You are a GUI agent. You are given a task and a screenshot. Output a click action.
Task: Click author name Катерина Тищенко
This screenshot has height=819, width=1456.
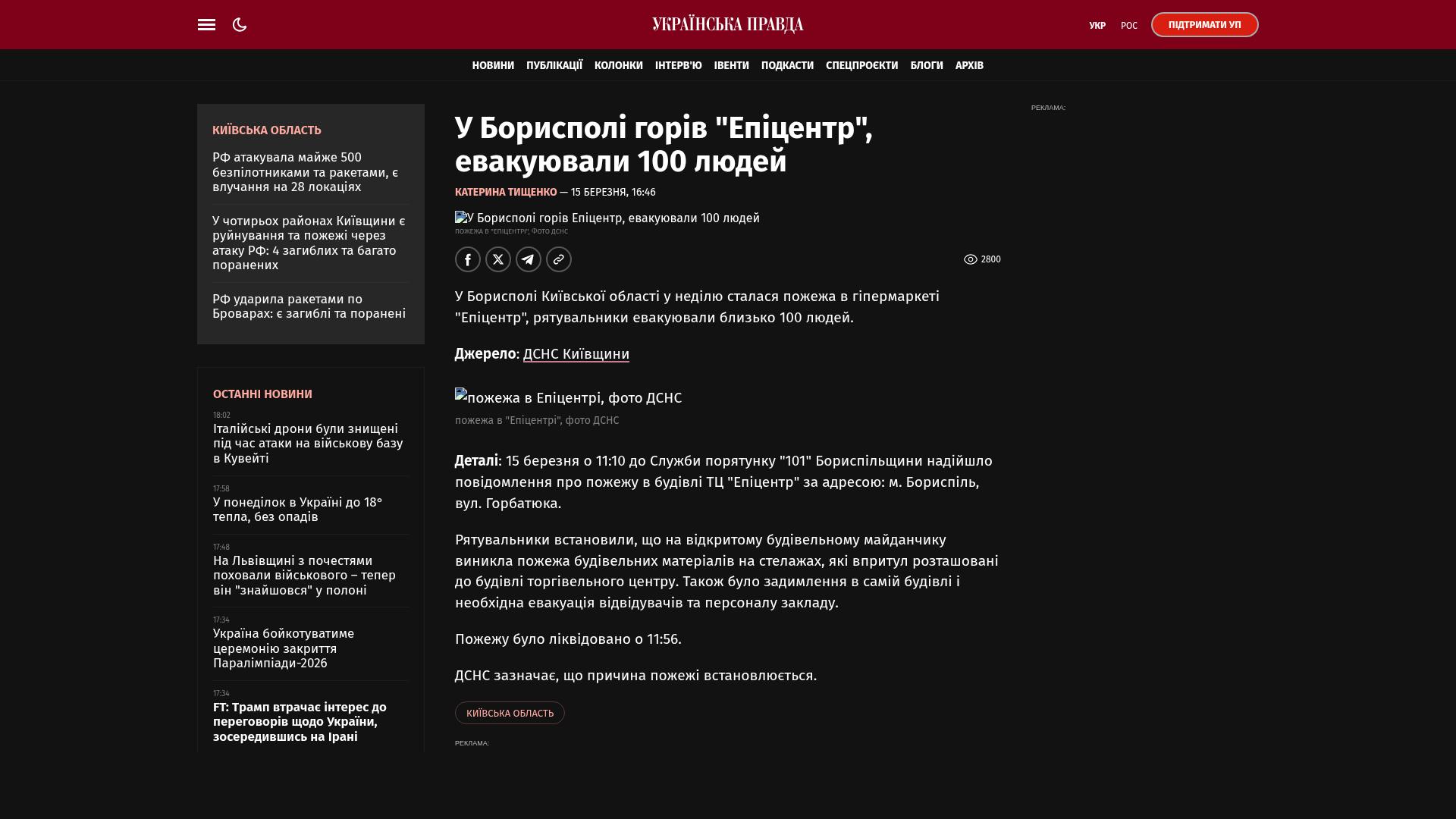pyautogui.click(x=506, y=193)
